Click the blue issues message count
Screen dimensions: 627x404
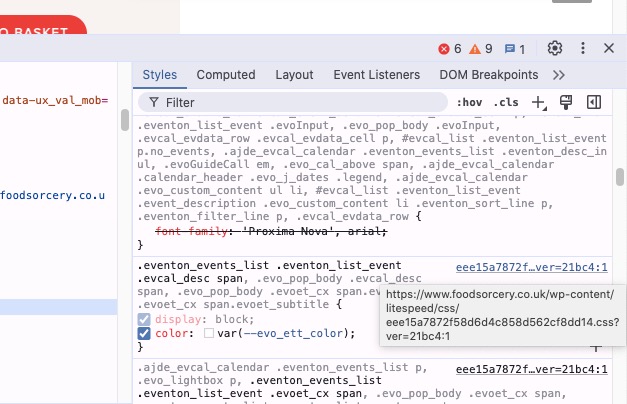point(515,49)
